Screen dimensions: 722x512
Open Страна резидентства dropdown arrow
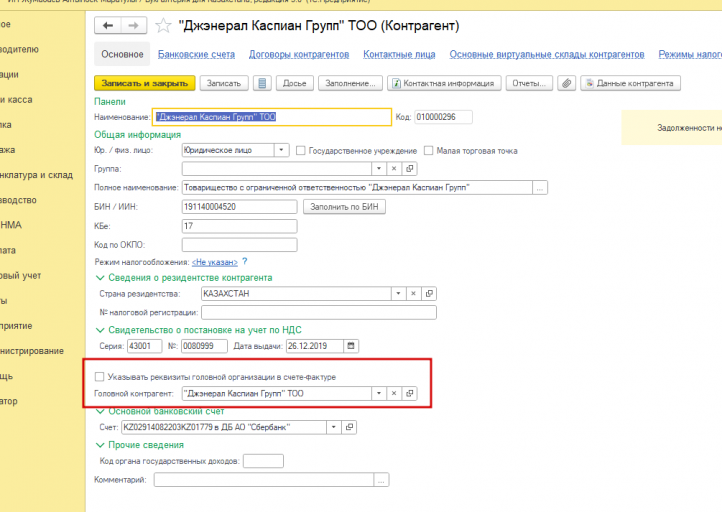coord(398,293)
